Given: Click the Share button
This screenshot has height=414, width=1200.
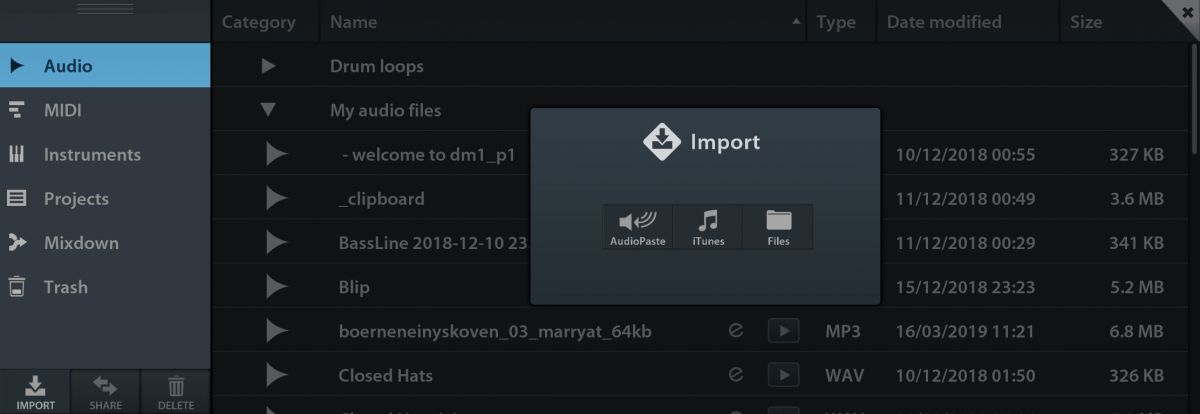Looking at the screenshot, I should coord(105,391).
